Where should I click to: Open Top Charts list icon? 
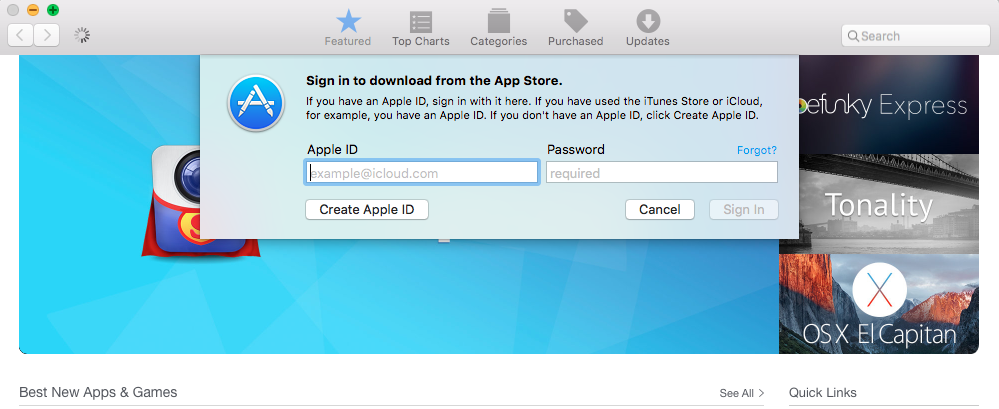pos(420,22)
